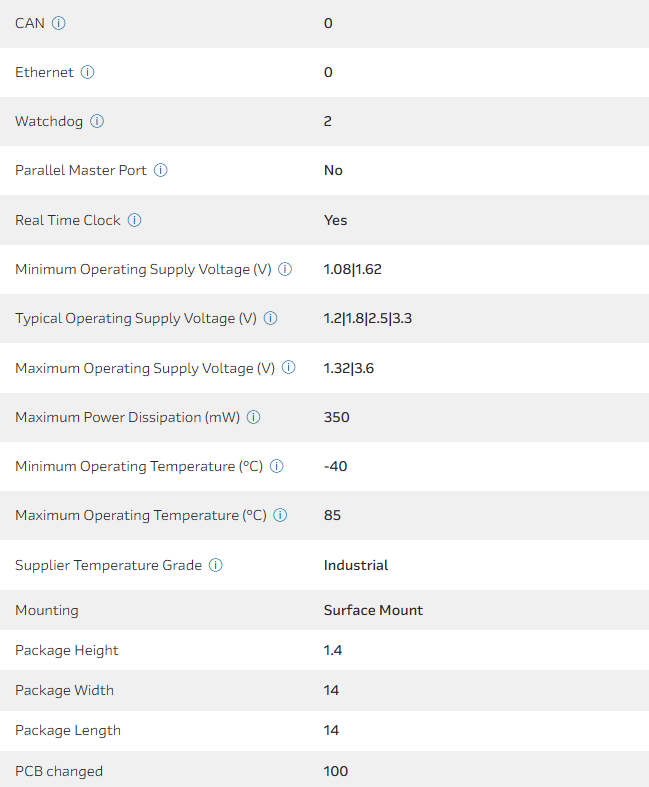This screenshot has height=787, width=649.
Task: Click the Real Time Clock Yes value
Action: [336, 220]
